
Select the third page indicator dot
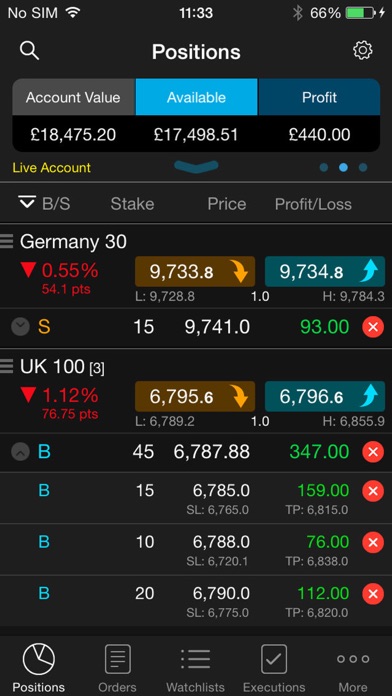[x=363, y=167]
